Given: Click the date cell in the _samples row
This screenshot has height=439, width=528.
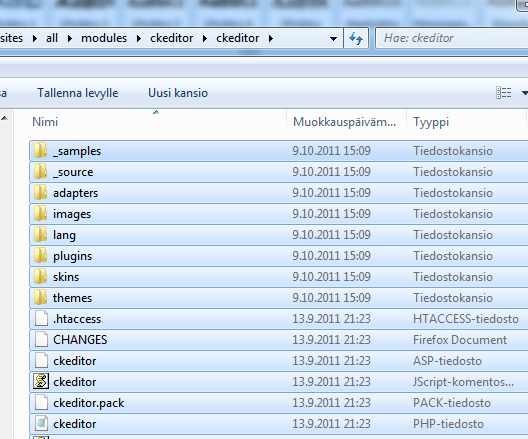Looking at the screenshot, I should [x=331, y=150].
